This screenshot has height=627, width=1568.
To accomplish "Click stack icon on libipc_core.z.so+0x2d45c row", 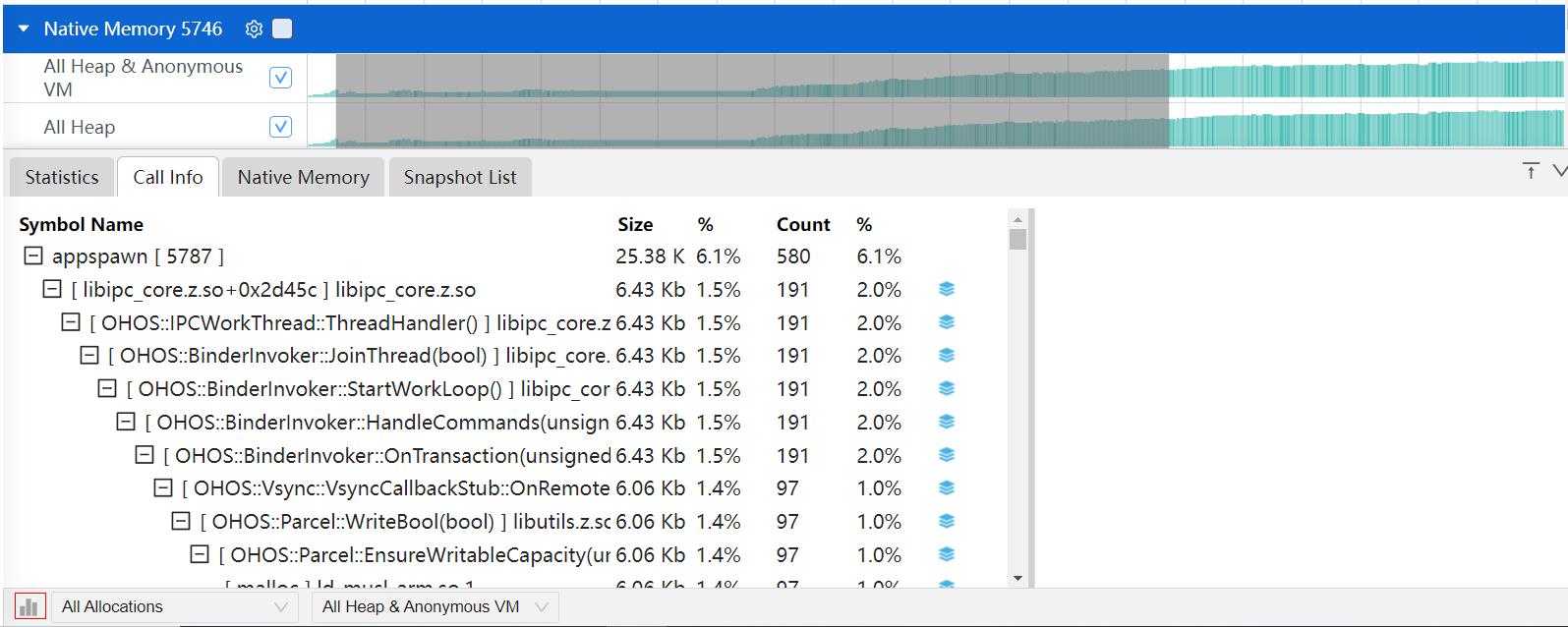I will point(946,289).
